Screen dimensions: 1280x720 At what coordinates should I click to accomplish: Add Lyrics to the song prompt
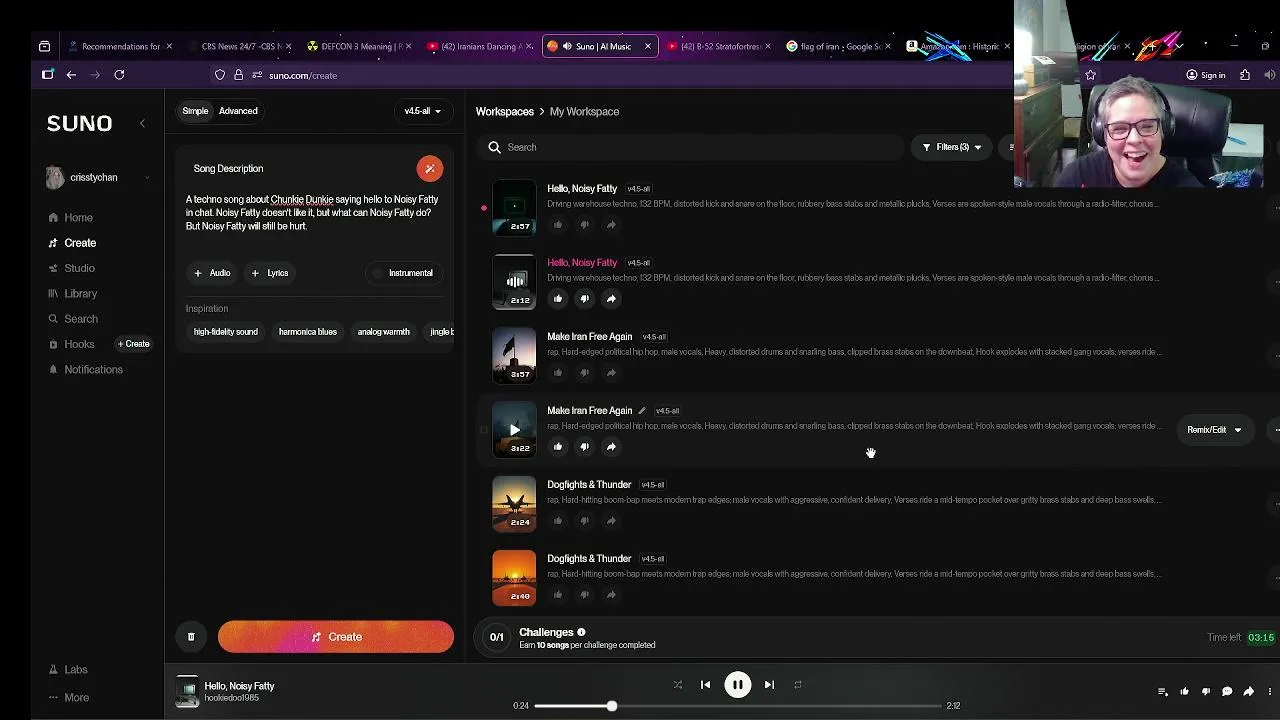[x=270, y=273]
